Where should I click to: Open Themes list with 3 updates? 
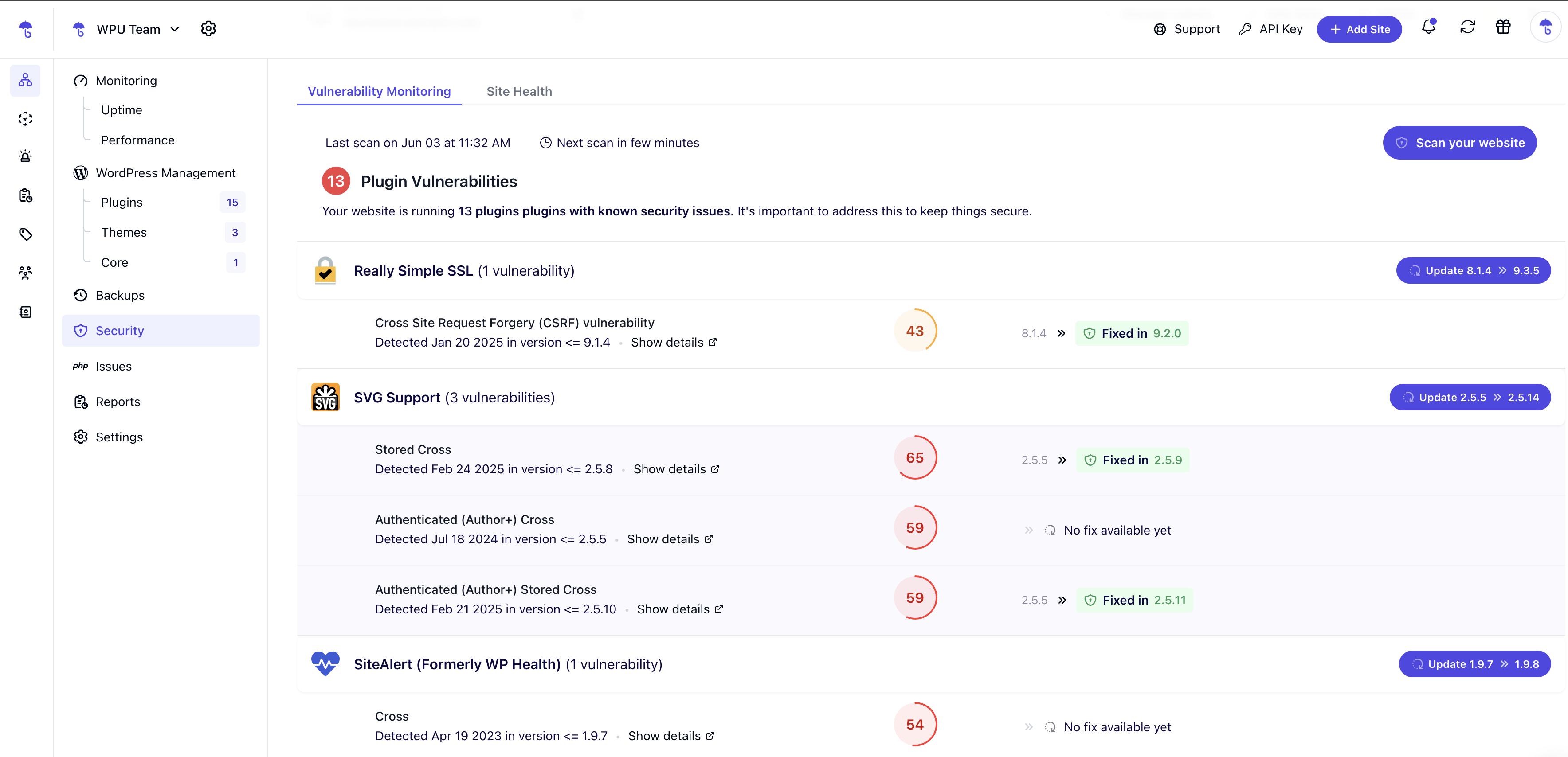(x=172, y=232)
